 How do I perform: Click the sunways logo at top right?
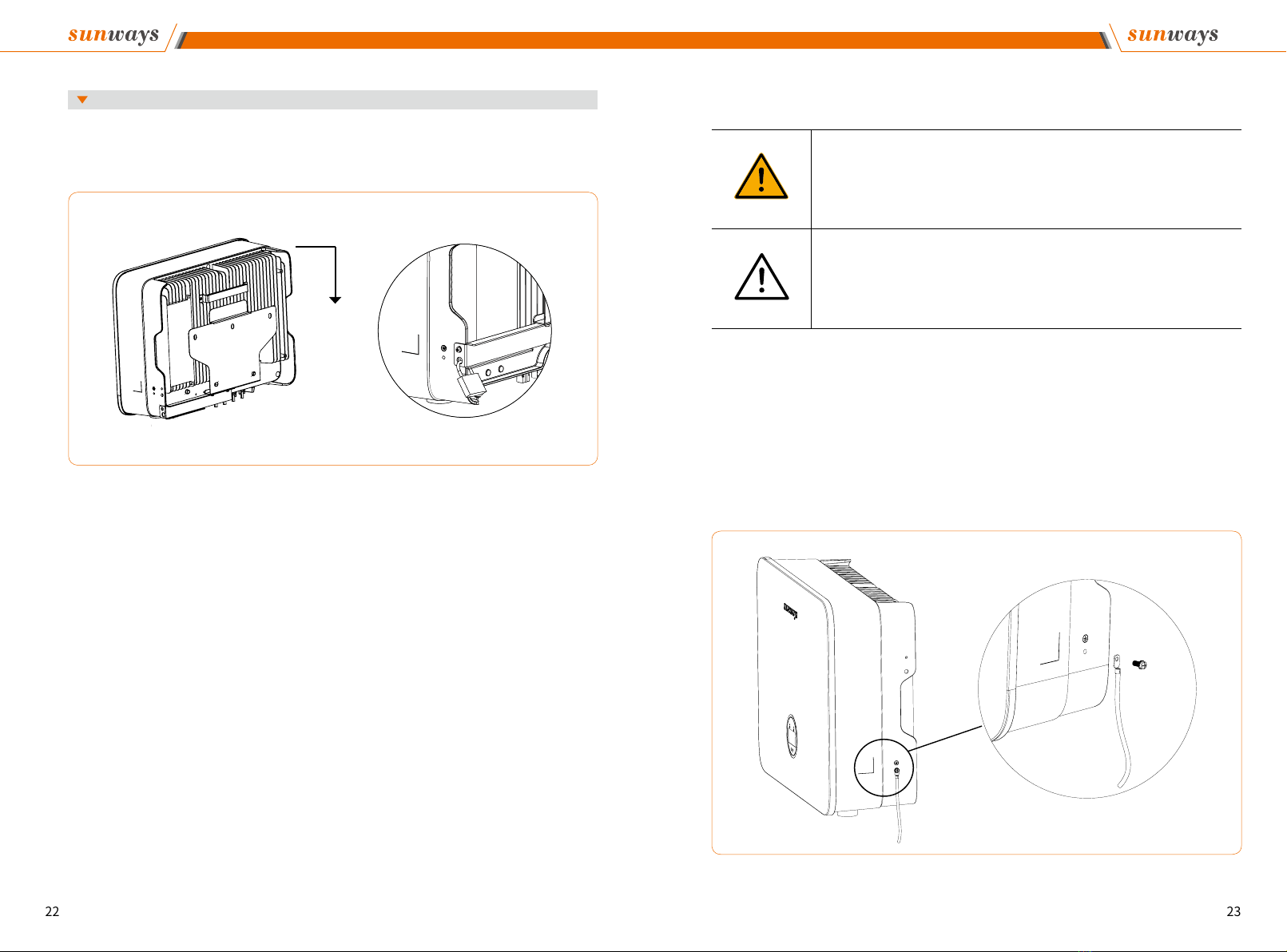pos(1173,34)
